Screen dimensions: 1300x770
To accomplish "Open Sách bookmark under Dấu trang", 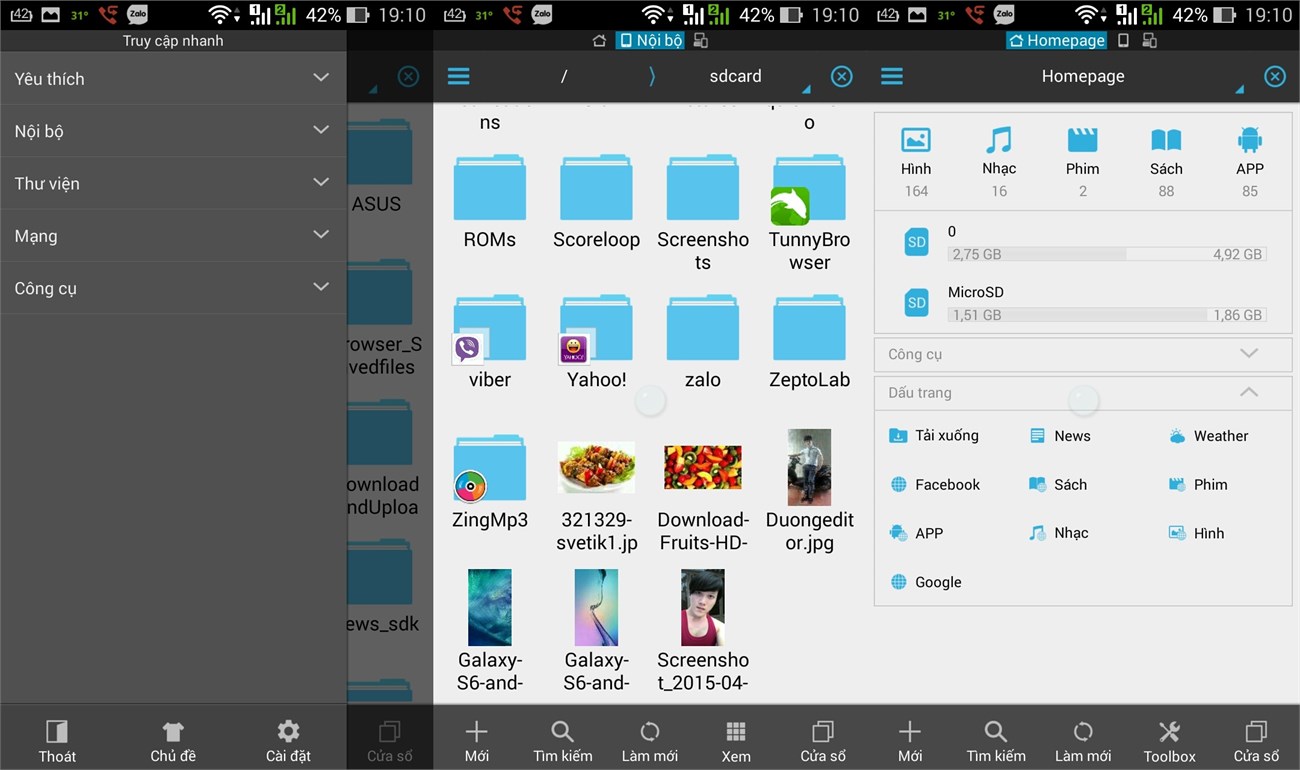I will [x=1058, y=484].
